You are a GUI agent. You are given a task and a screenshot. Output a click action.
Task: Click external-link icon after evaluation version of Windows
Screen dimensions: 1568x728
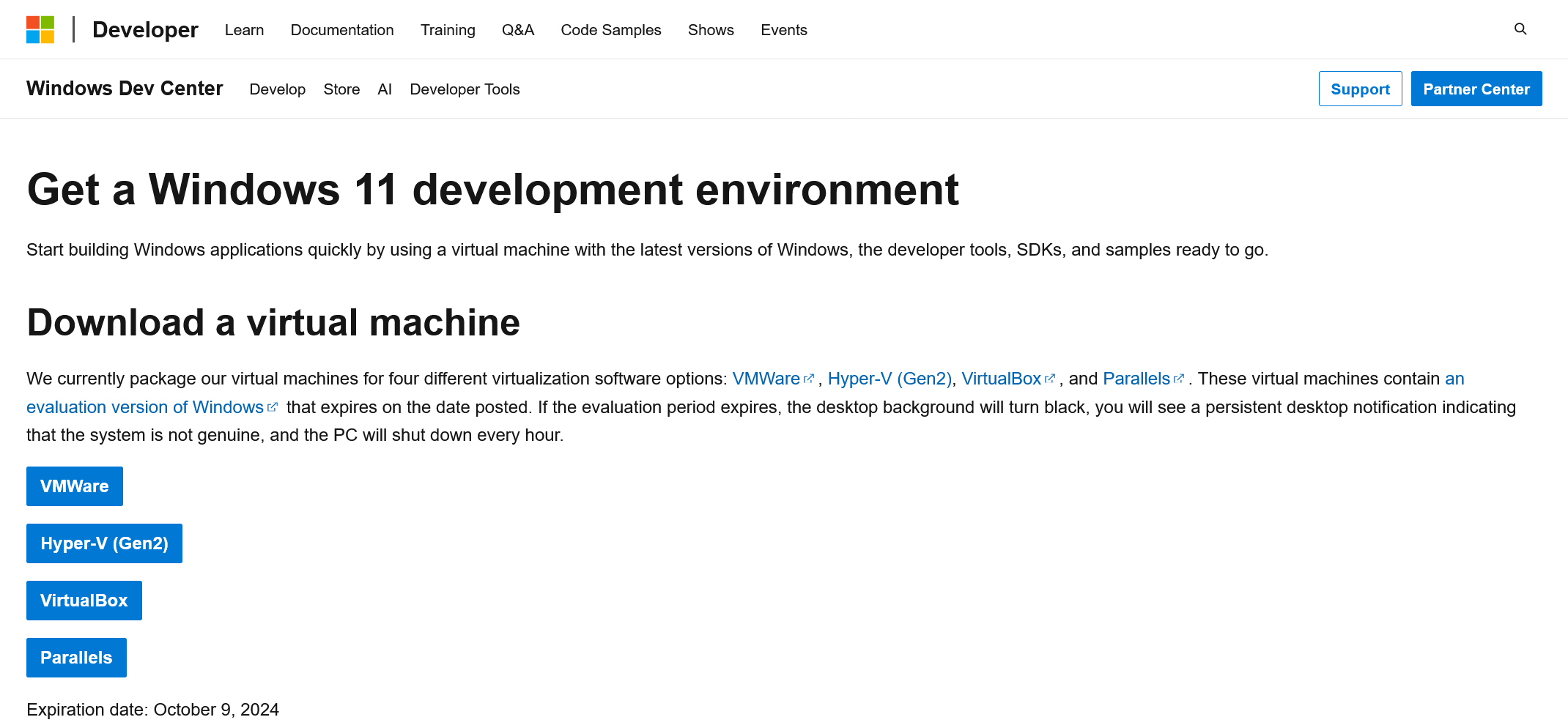[273, 407]
